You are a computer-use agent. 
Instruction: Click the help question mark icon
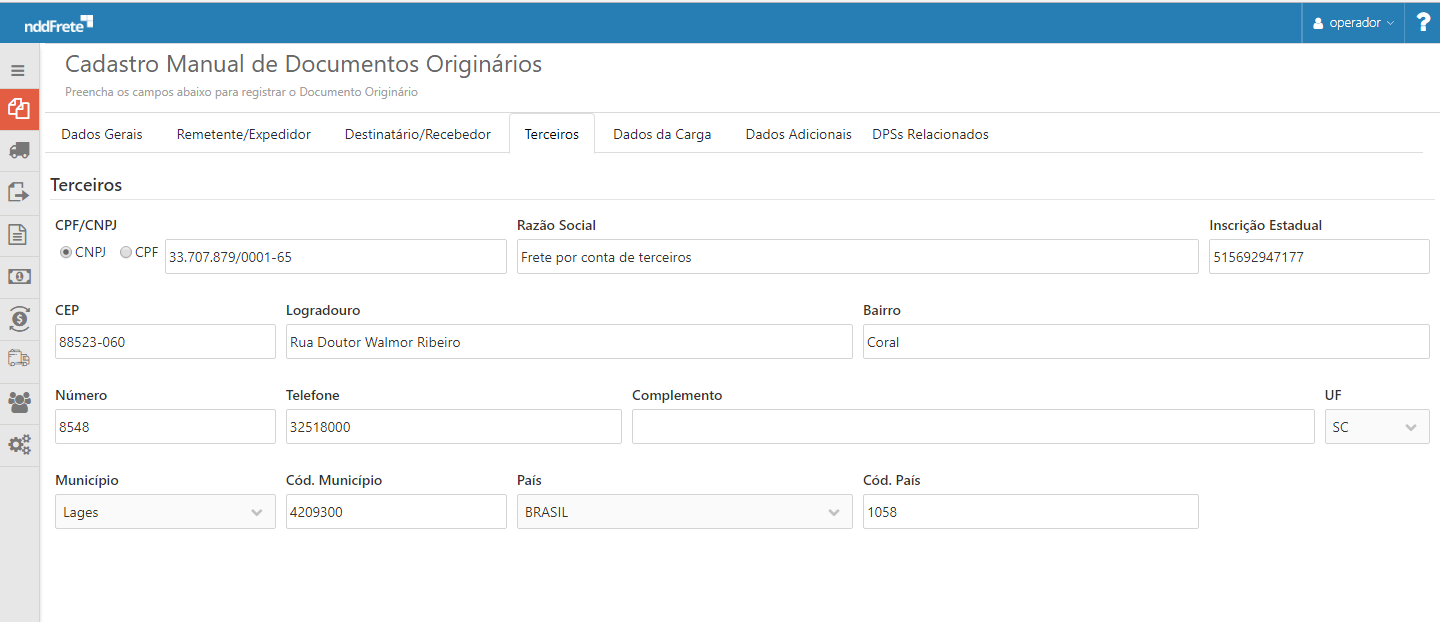click(1423, 22)
